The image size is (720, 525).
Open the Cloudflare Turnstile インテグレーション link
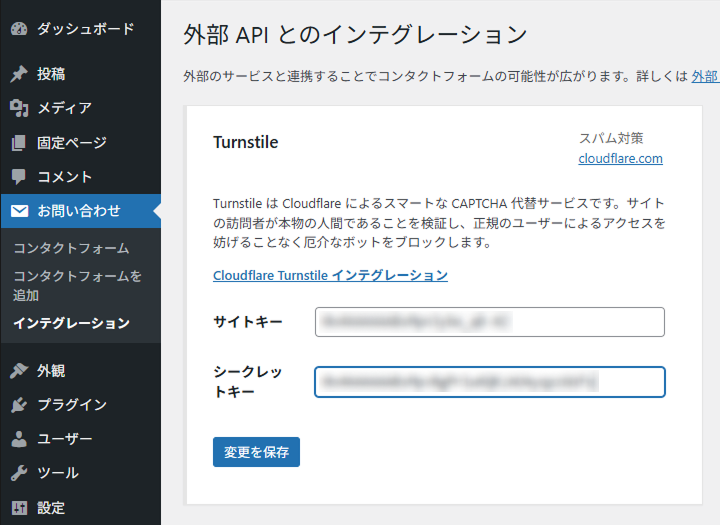[x=330, y=275]
